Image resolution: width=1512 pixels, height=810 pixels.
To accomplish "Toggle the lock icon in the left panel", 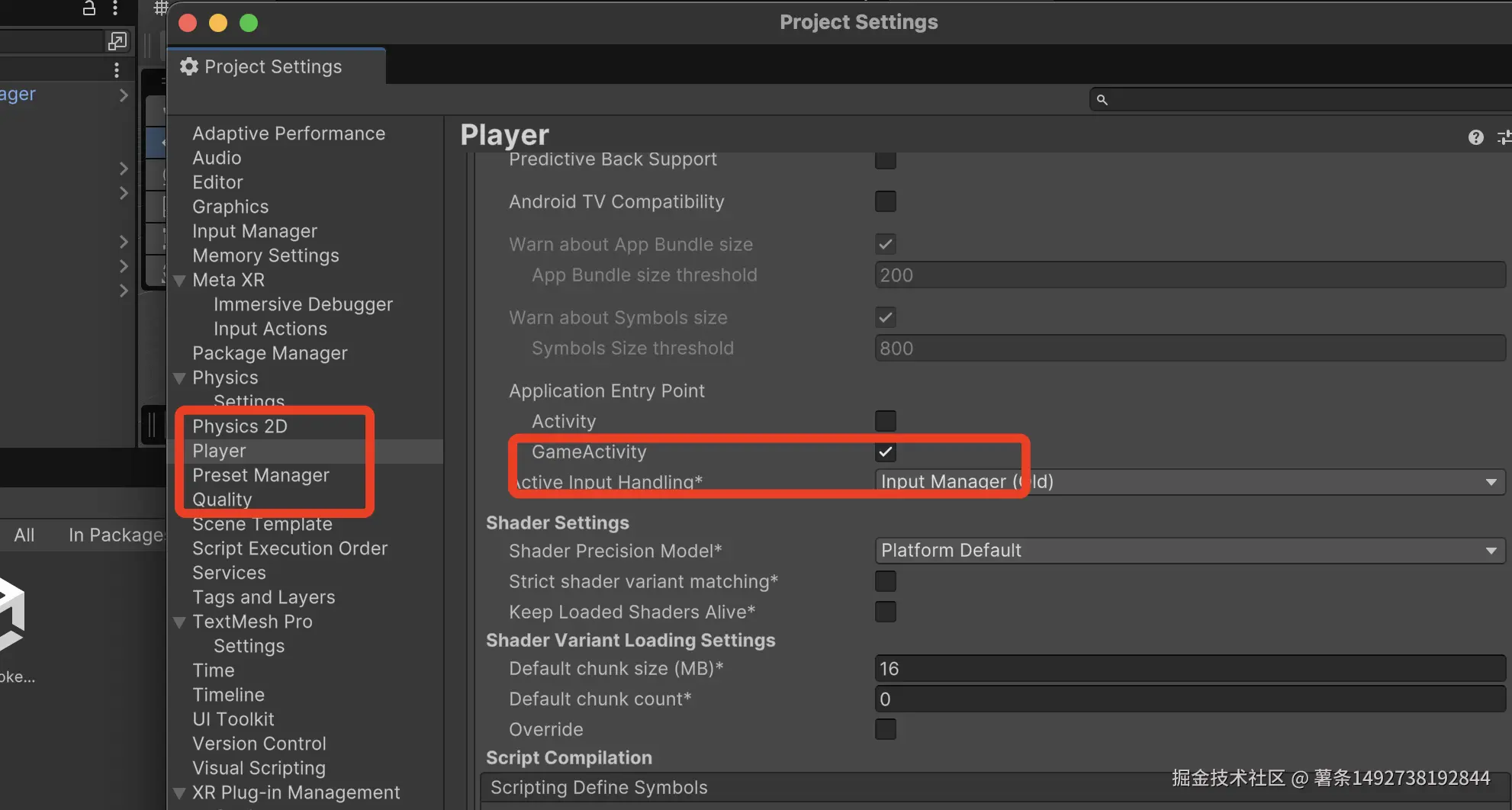I will pos(89,8).
